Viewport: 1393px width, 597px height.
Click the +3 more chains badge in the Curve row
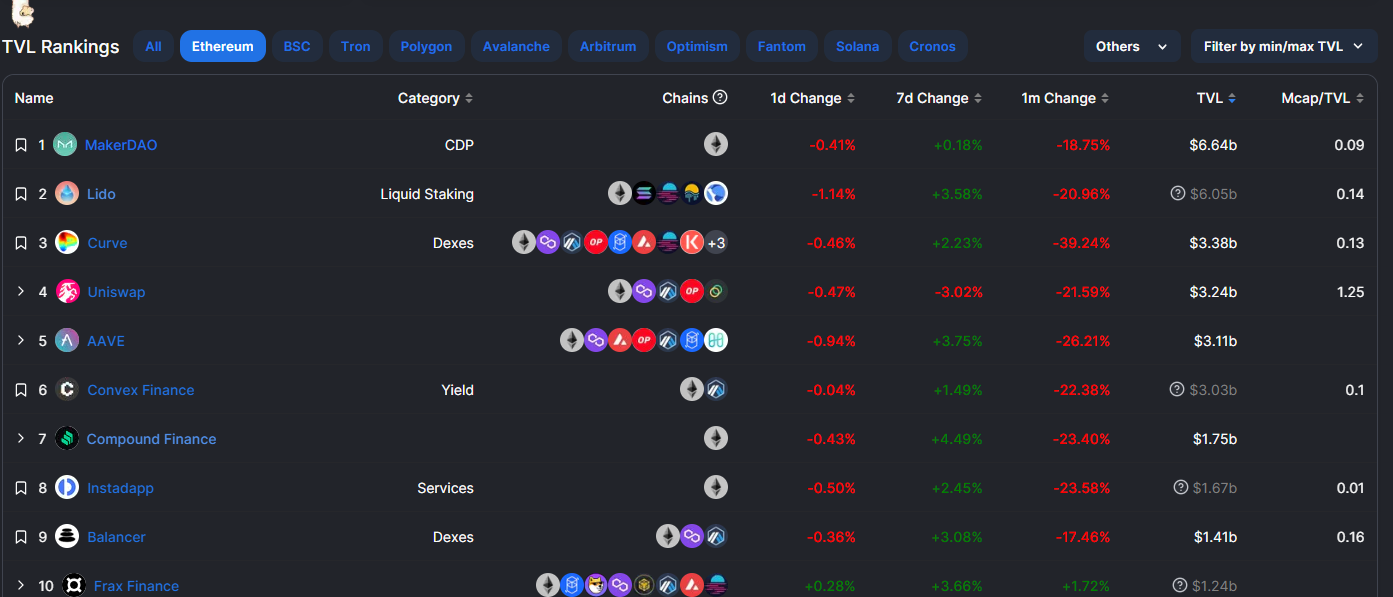[x=716, y=243]
